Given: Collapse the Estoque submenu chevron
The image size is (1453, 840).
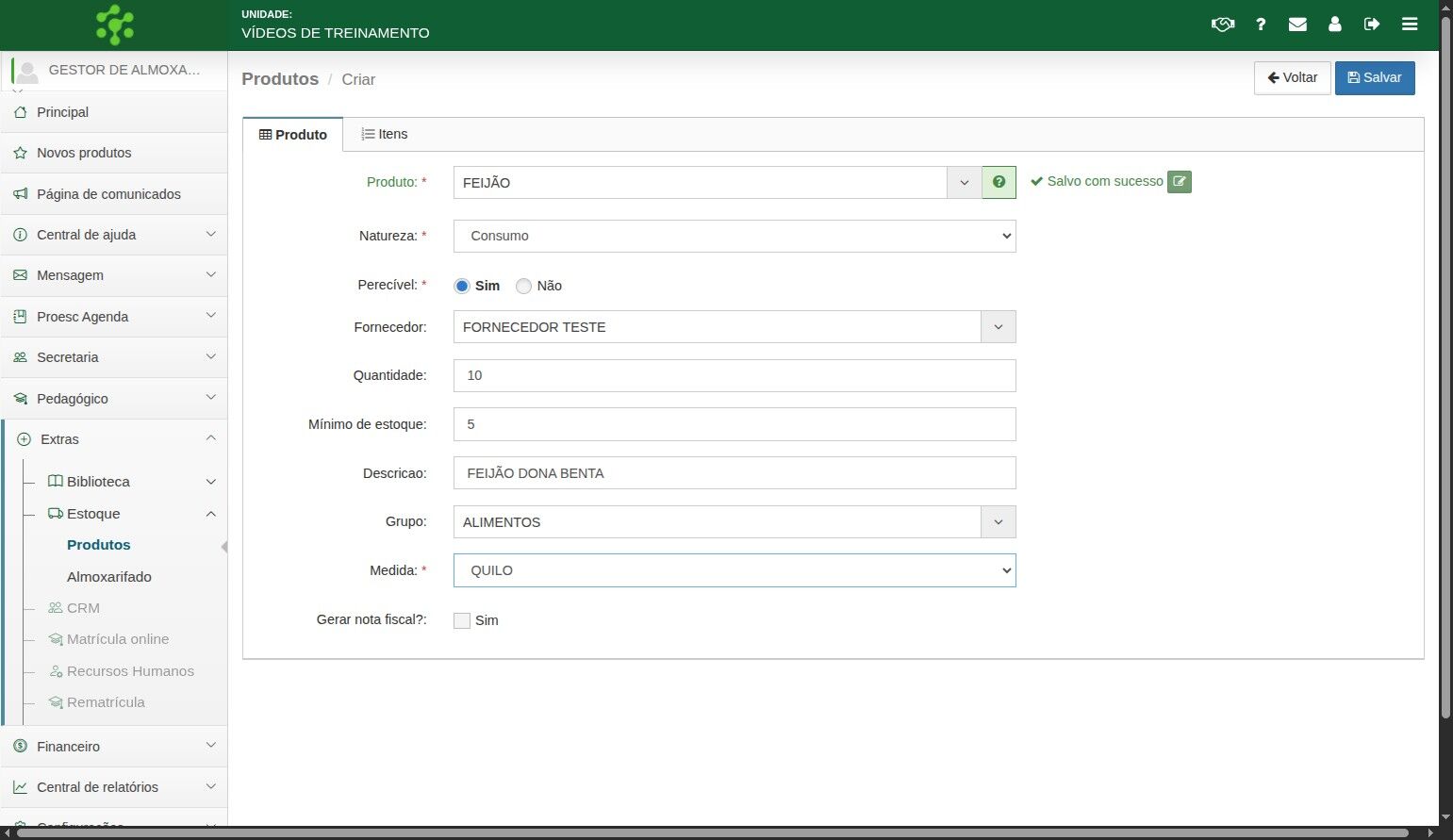Looking at the screenshot, I should pyautogui.click(x=210, y=514).
